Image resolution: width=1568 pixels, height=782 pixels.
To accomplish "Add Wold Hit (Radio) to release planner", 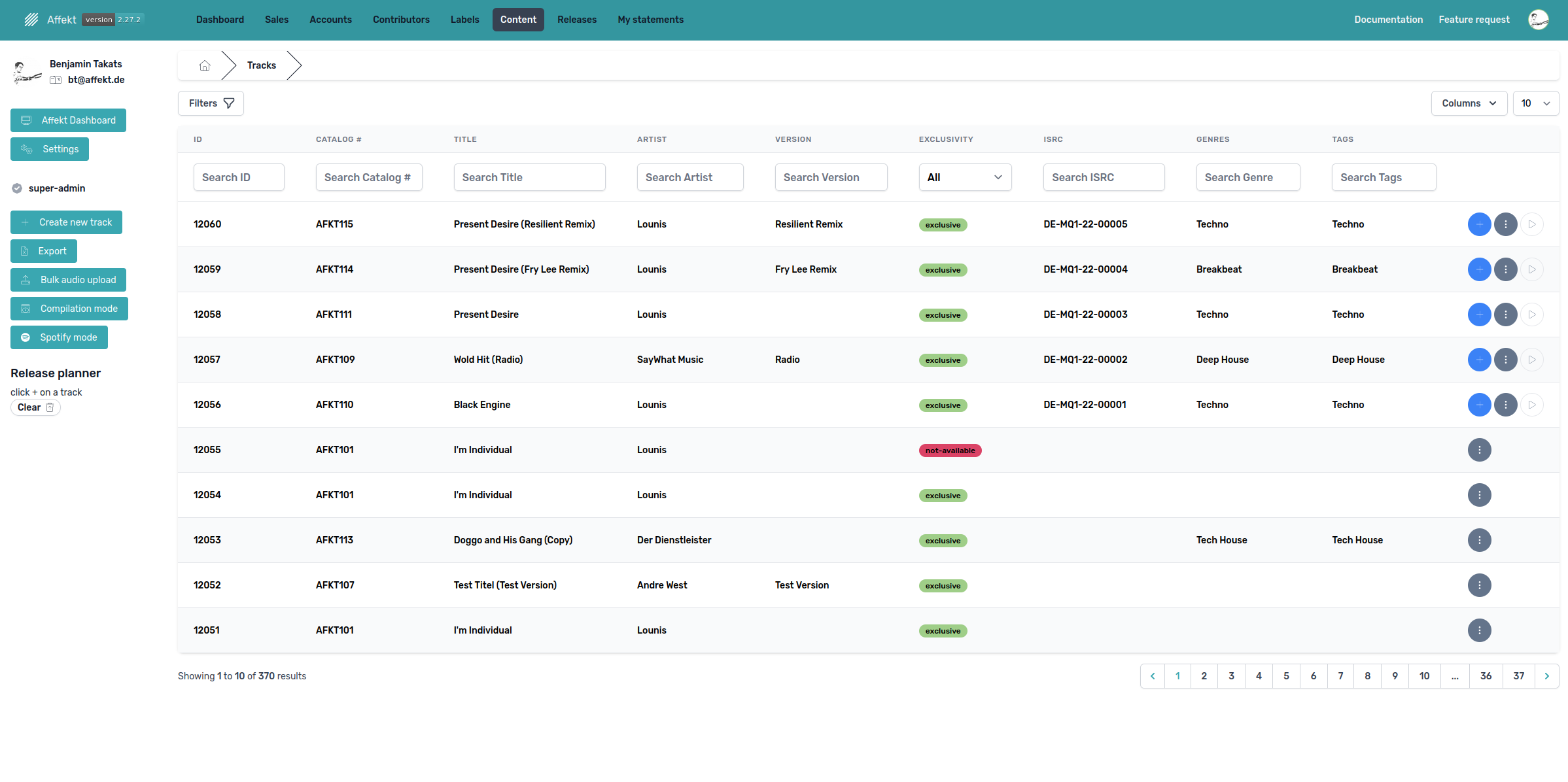I will 1479,360.
